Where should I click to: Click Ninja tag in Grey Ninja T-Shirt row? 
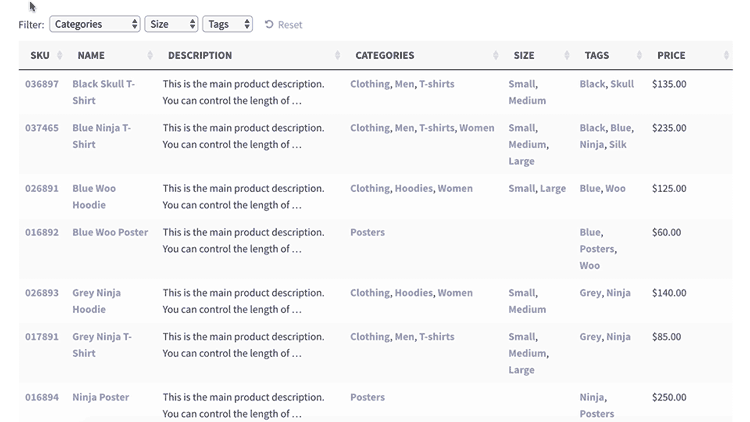618,337
